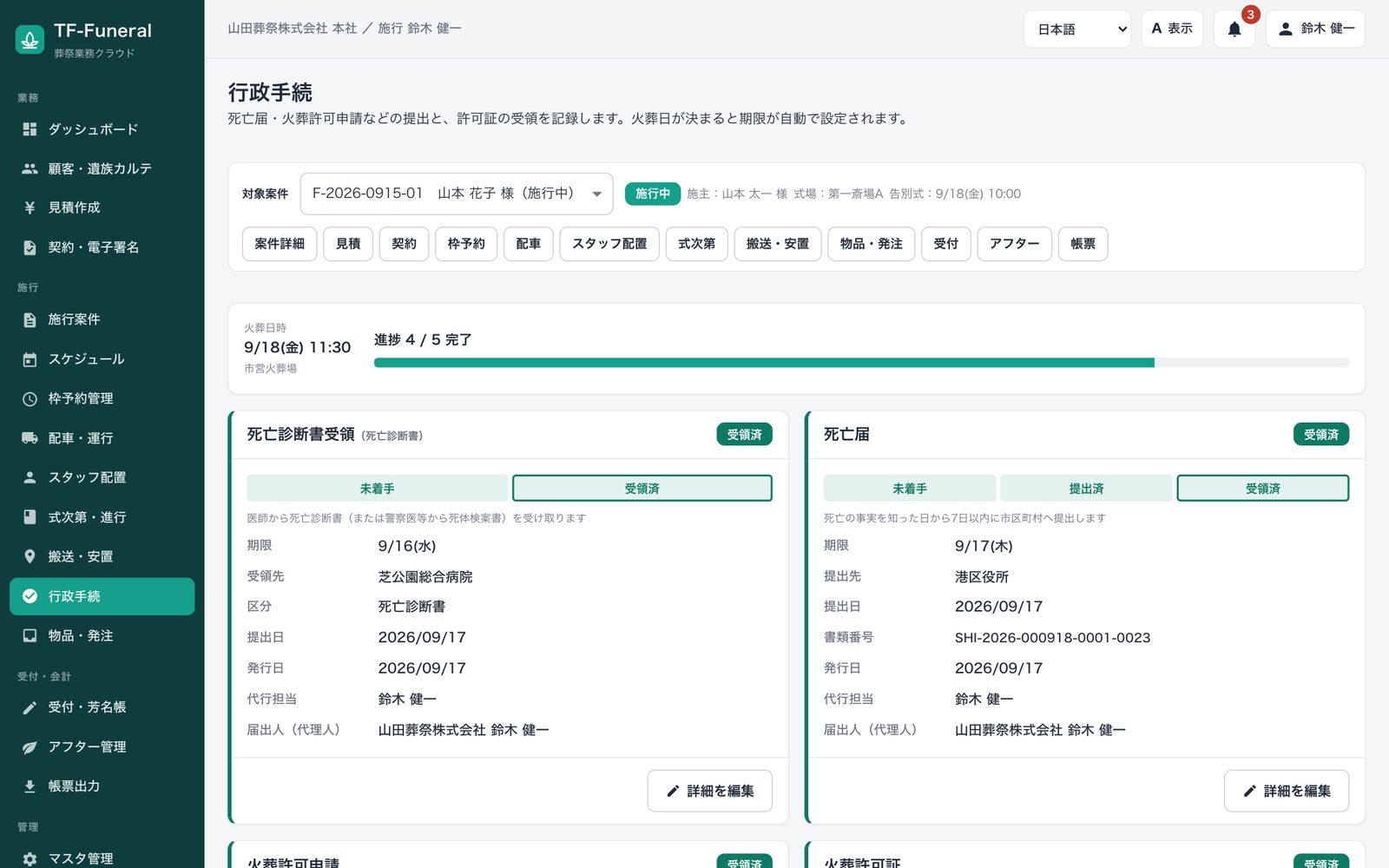Viewport: 1389px width, 868px height.
Task: Open sidebar 搬送・安置 location item
Action: point(102,556)
